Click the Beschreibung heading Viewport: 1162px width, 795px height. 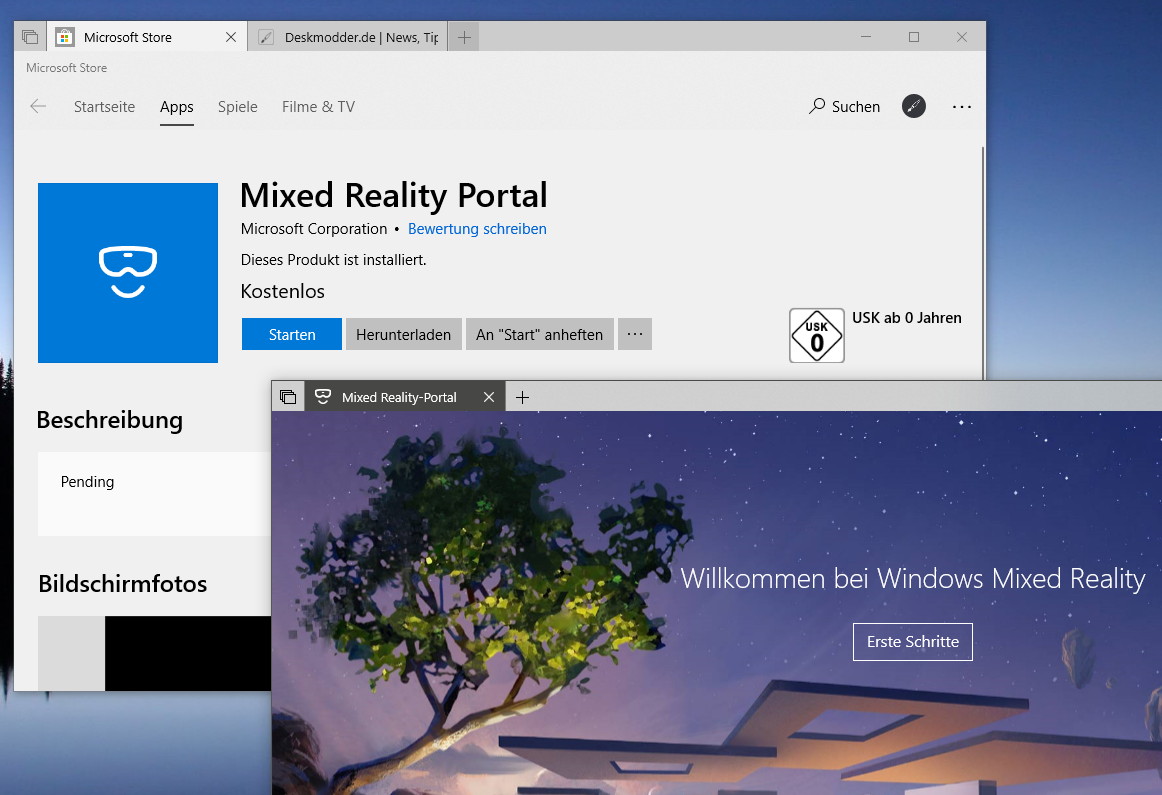pyautogui.click(x=110, y=420)
